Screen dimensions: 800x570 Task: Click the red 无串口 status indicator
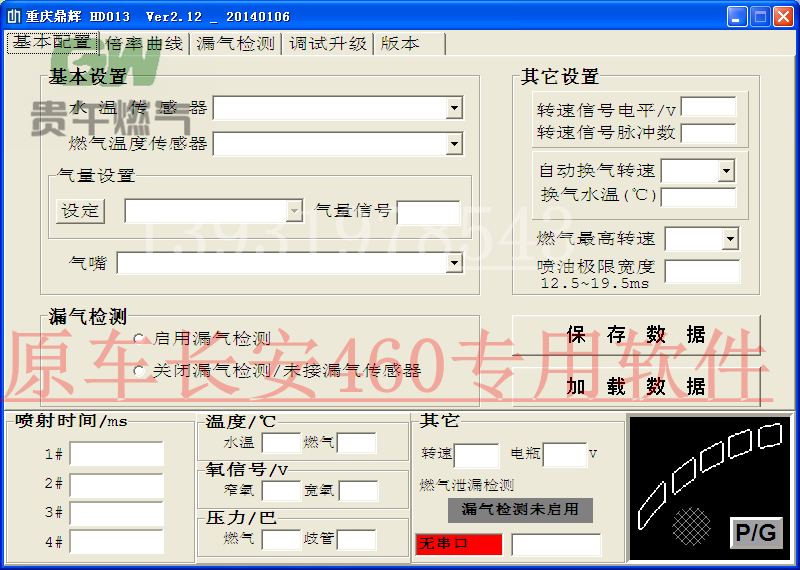pyautogui.click(x=459, y=544)
